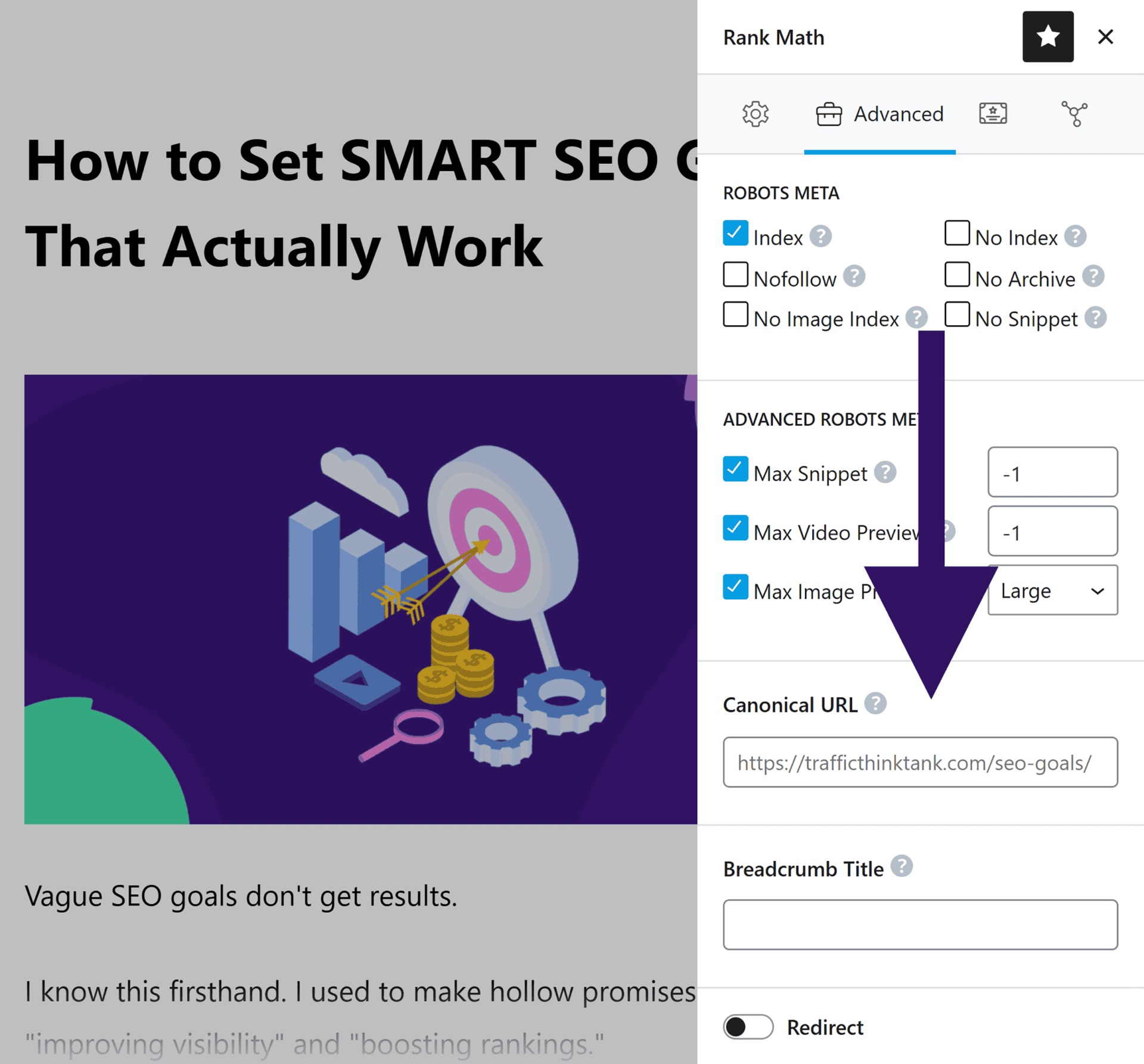Click inside the Canonical URL field
The image size is (1144, 1064).
click(920, 763)
